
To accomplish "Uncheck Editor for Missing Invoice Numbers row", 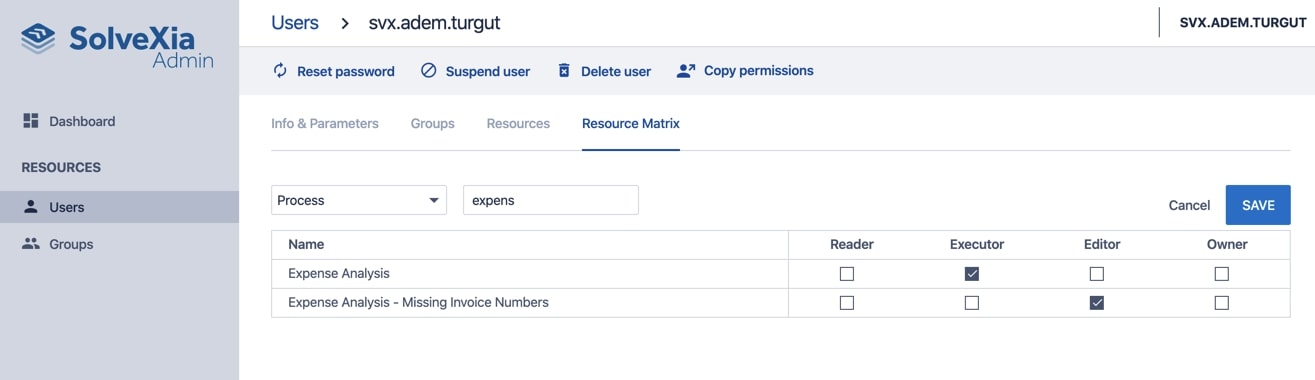I will click(x=1097, y=303).
